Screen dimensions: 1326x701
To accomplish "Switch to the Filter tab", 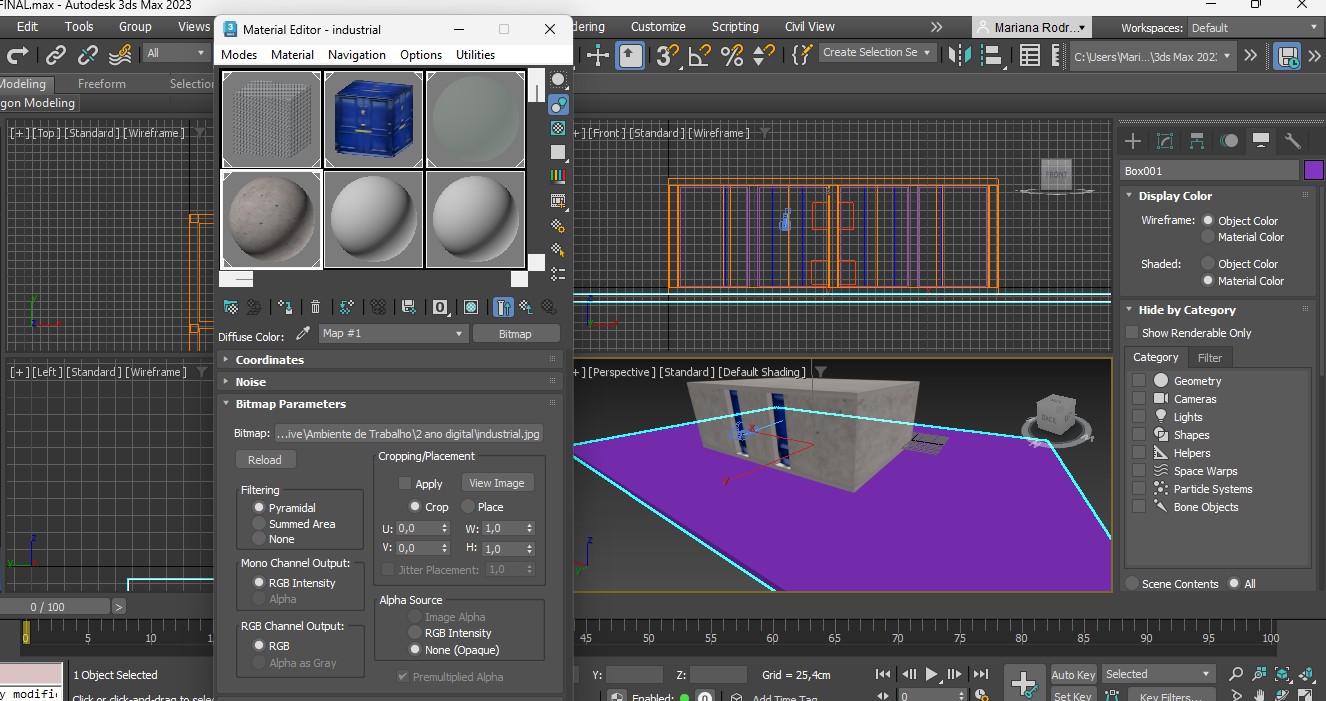I will point(1209,358).
